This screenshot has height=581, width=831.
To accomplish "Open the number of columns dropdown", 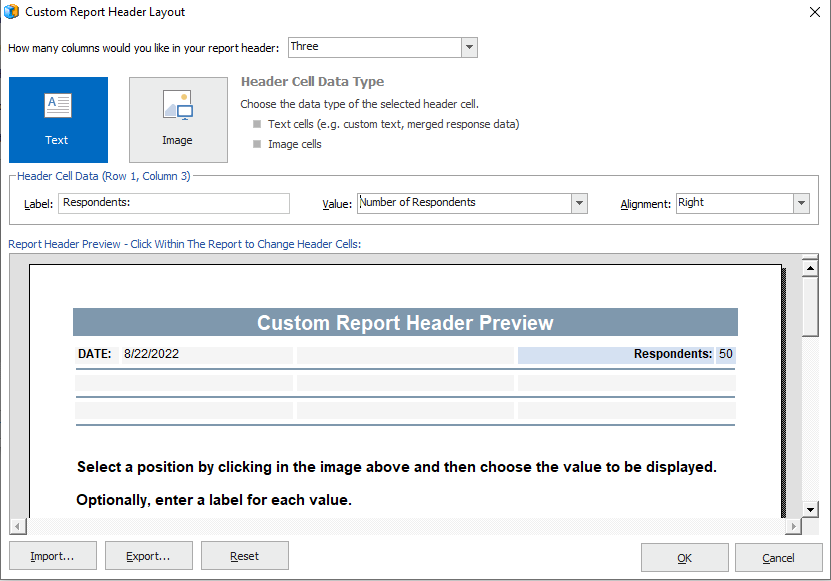I will pos(469,47).
